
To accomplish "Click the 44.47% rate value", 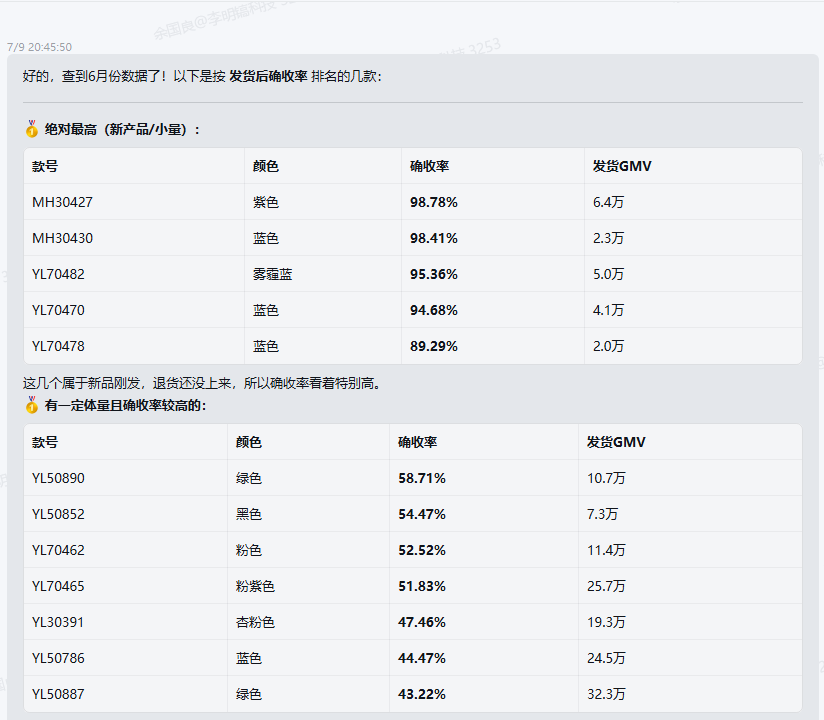I will tap(421, 658).
